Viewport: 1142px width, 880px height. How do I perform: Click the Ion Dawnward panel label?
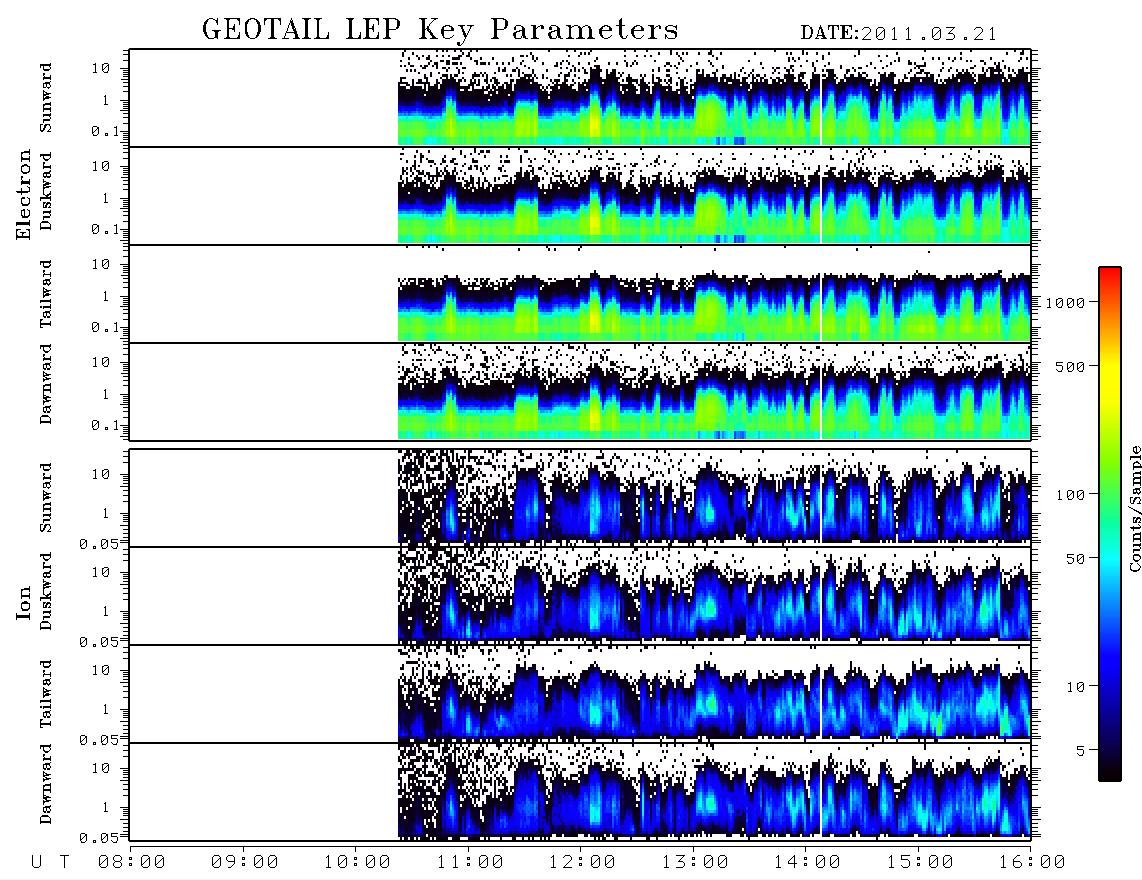(x=46, y=784)
